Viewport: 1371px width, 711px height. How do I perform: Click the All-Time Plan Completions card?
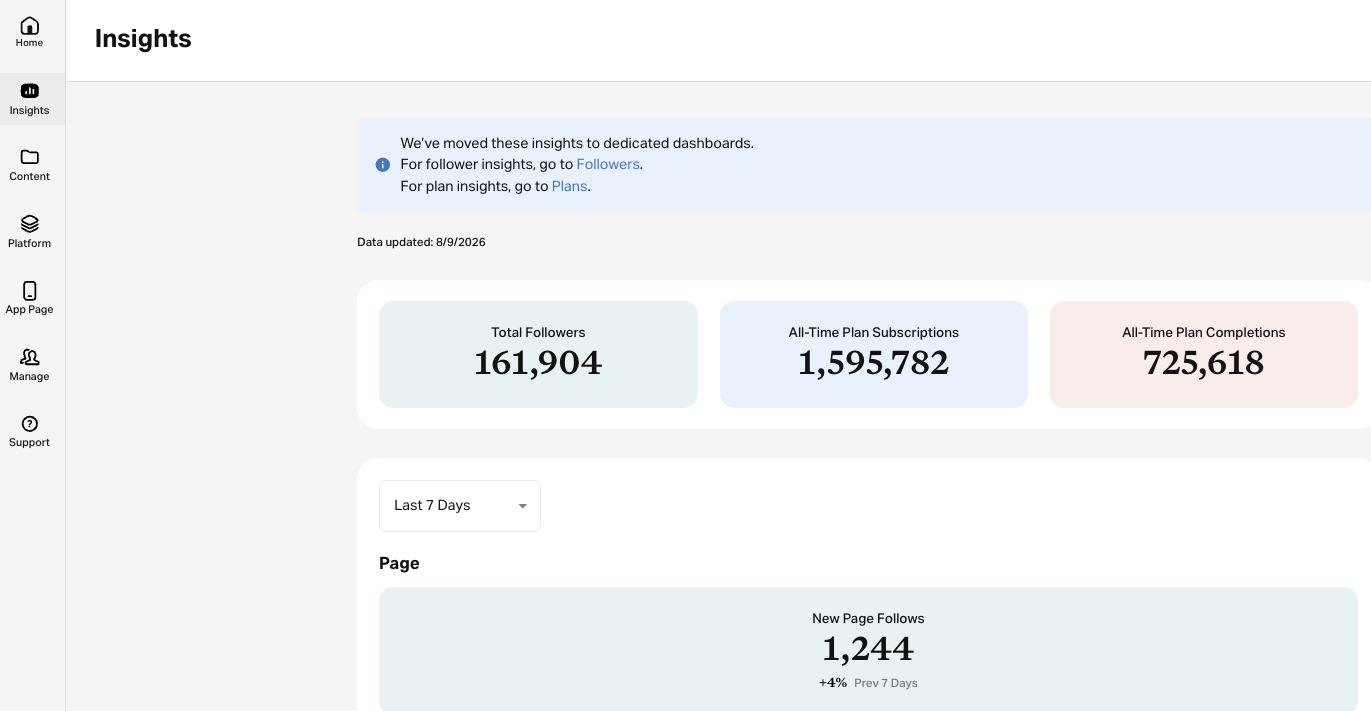1204,354
